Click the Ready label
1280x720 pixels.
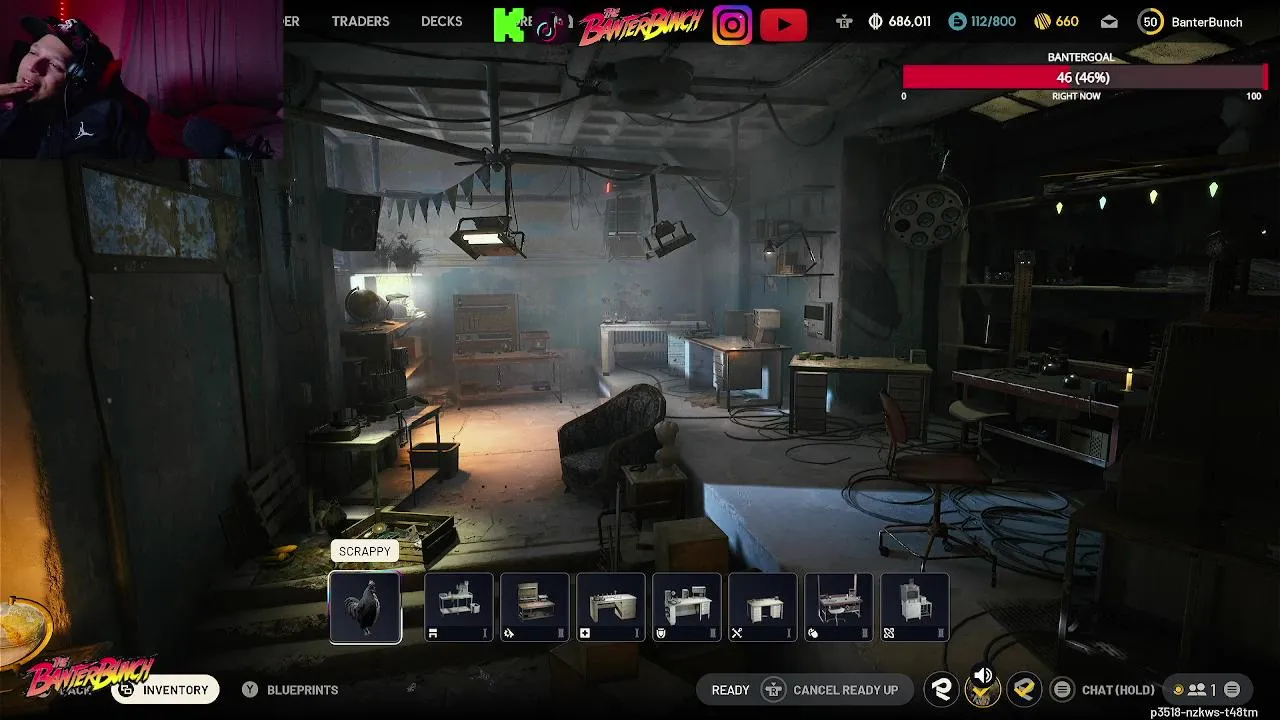tap(730, 690)
